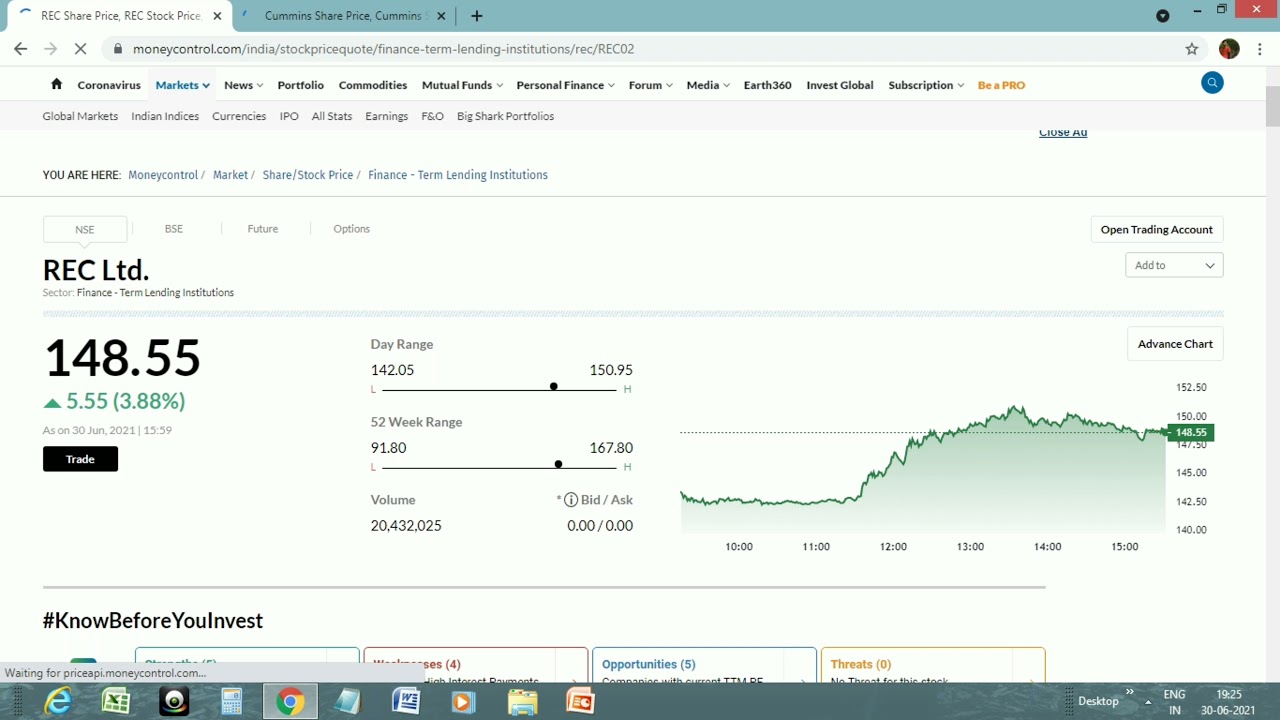Open the Advance Chart
This screenshot has width=1280, height=720.
click(1175, 344)
